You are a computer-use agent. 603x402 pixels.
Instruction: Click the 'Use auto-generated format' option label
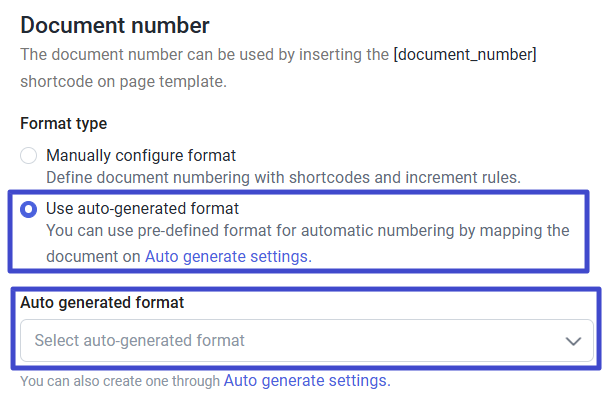point(143,208)
